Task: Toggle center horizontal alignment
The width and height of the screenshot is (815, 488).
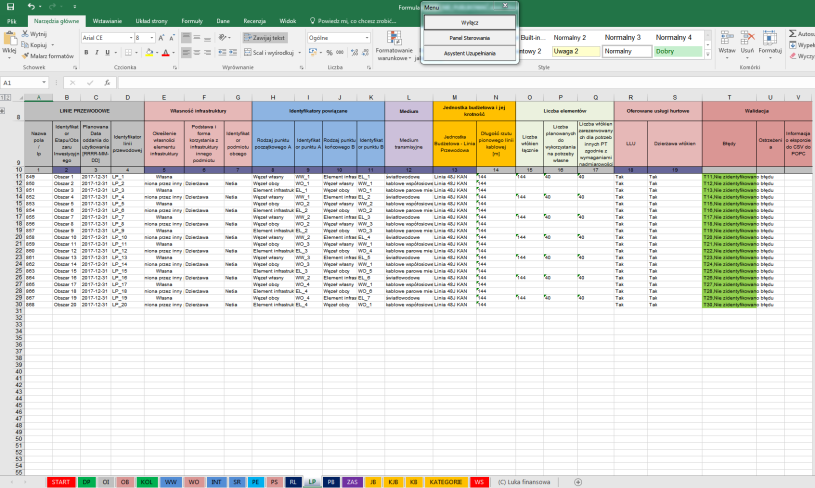Action: click(197, 52)
